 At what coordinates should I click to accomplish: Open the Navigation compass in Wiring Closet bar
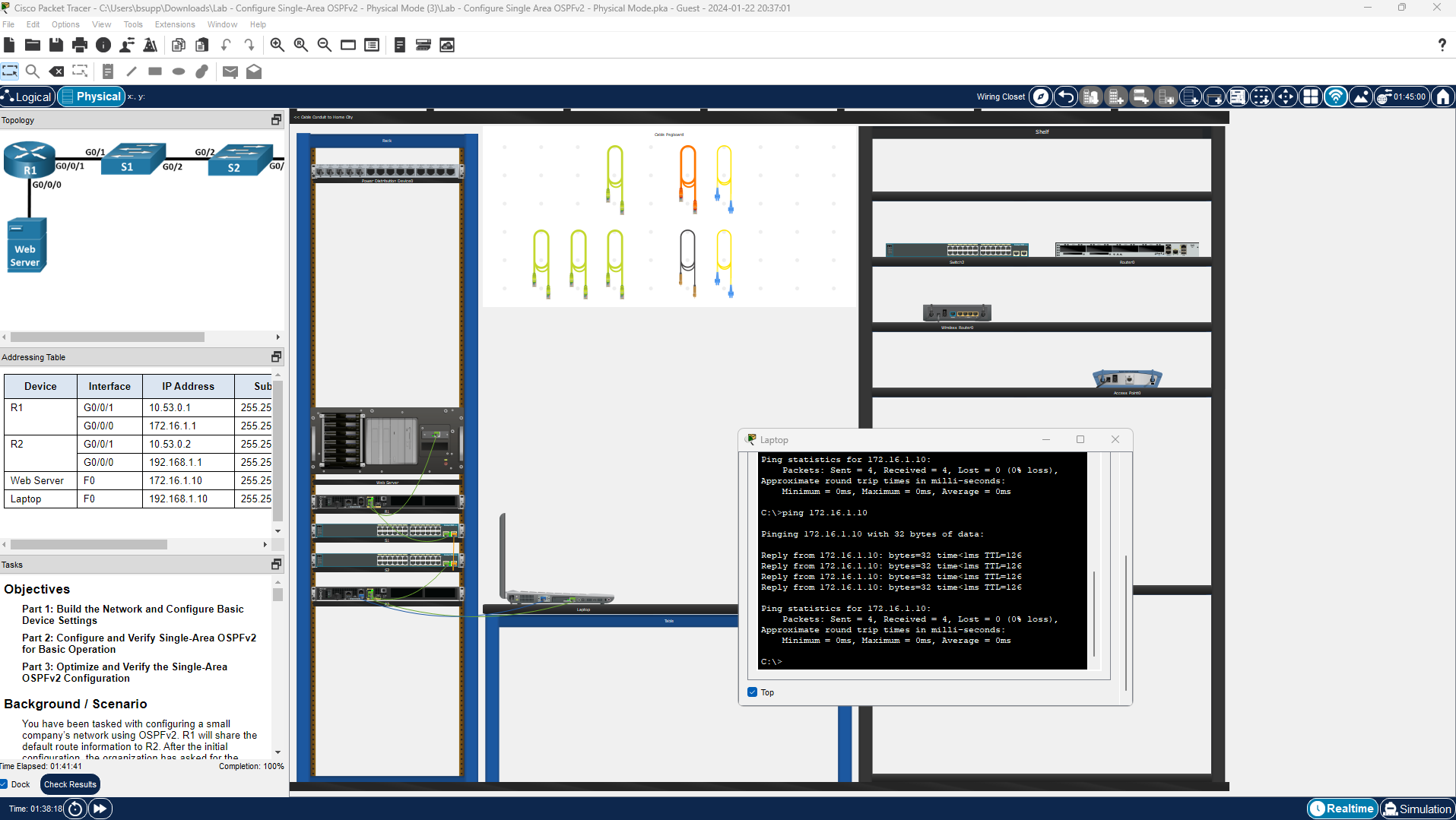click(x=1041, y=97)
